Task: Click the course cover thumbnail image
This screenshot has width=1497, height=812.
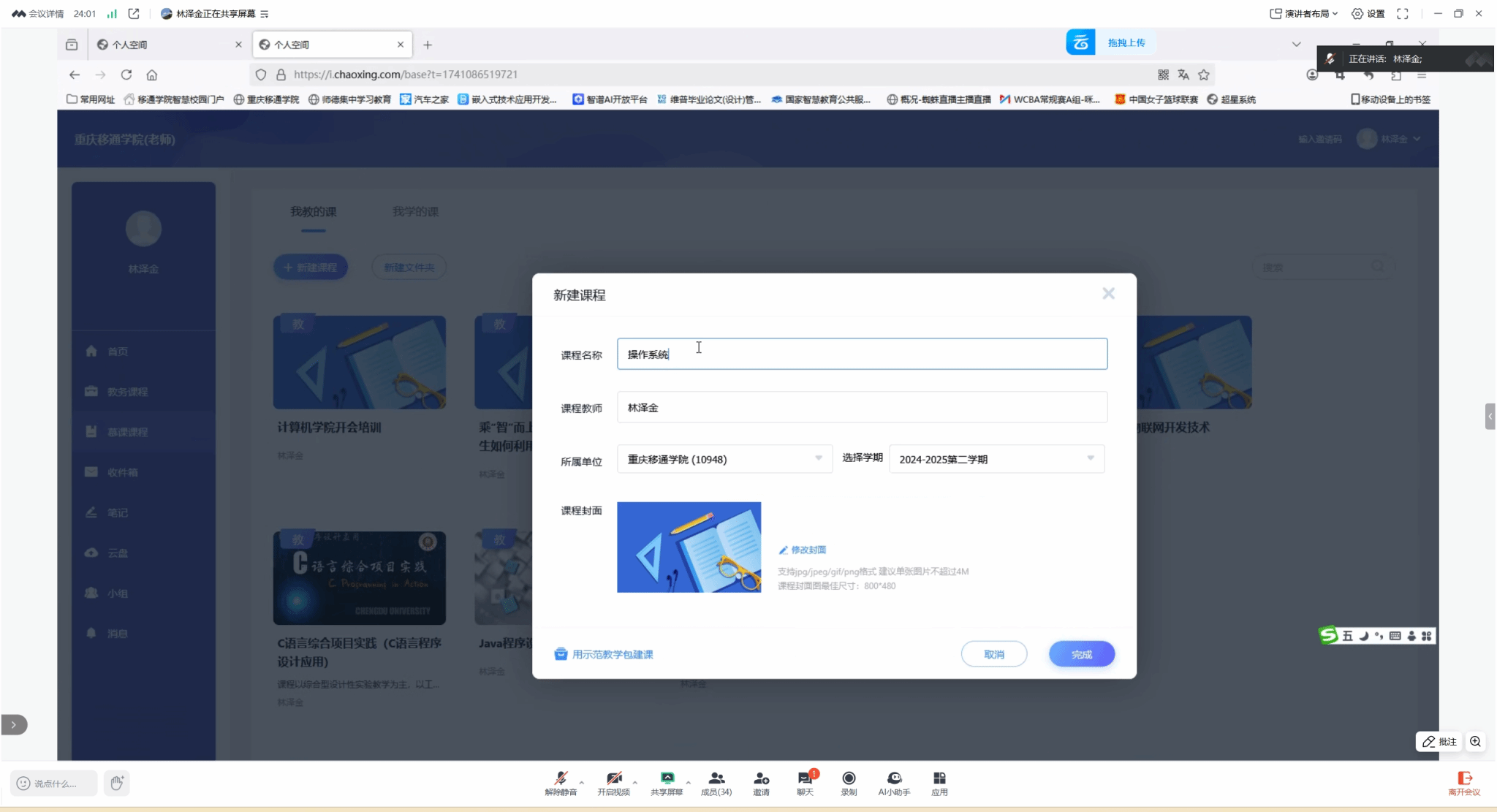Action: pyautogui.click(x=689, y=547)
